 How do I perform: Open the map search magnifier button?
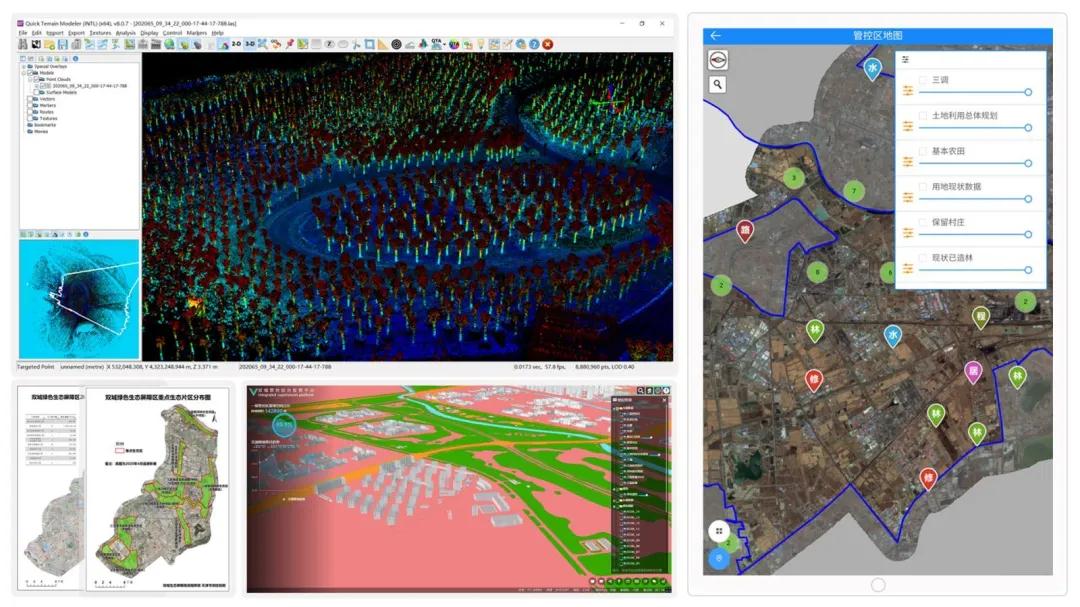(x=717, y=85)
